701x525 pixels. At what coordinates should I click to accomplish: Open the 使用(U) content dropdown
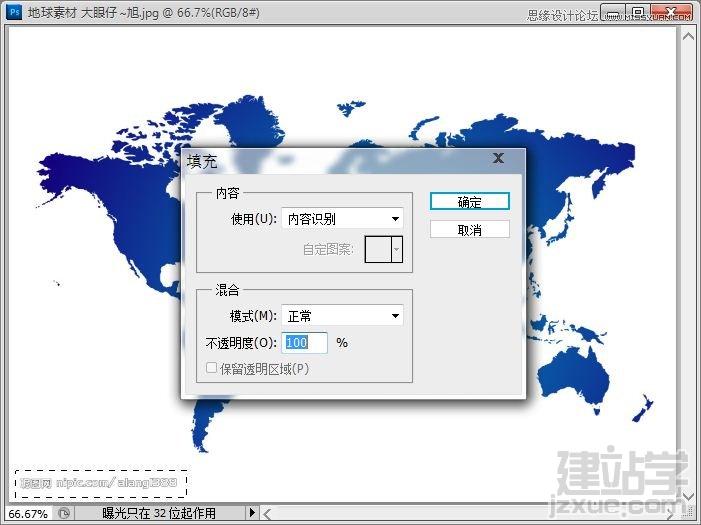(342, 219)
